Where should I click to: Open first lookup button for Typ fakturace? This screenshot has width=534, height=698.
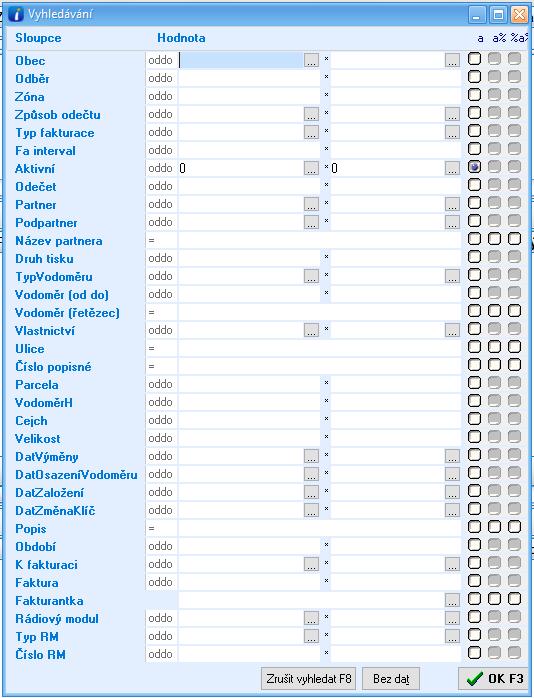(312, 132)
